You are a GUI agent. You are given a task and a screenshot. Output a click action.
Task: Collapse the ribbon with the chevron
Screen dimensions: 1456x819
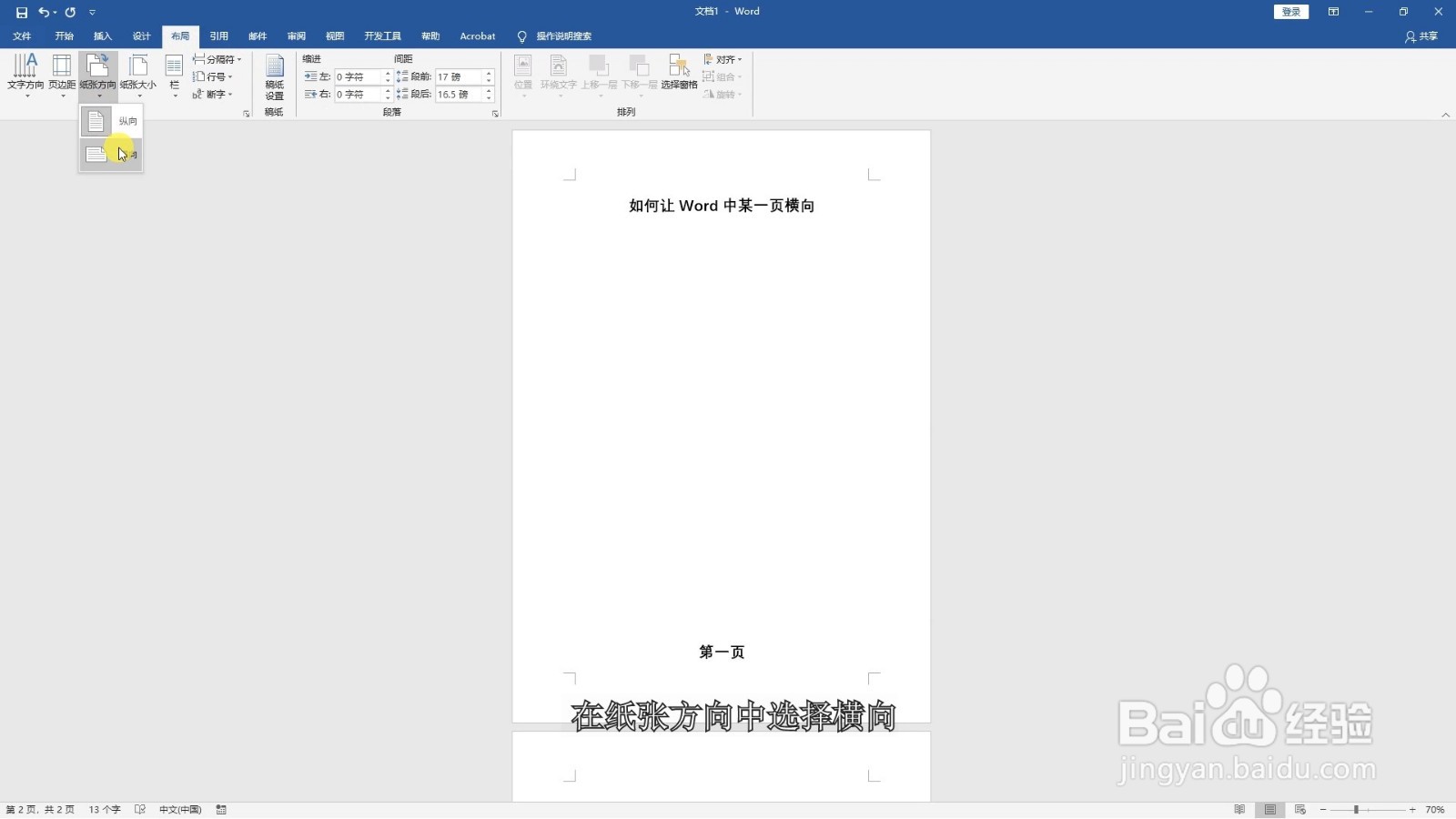tap(1445, 115)
